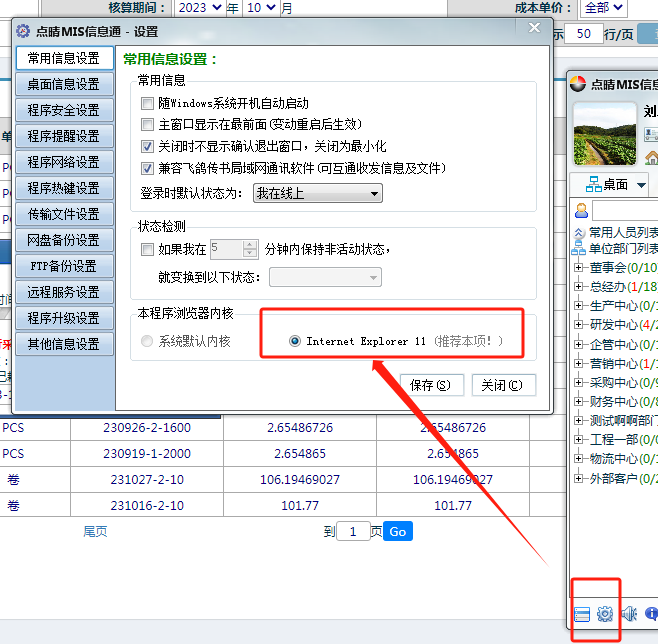Open the FTP备份设置 tab
Image resolution: width=658 pixels, height=644 pixels.
click(x=64, y=266)
